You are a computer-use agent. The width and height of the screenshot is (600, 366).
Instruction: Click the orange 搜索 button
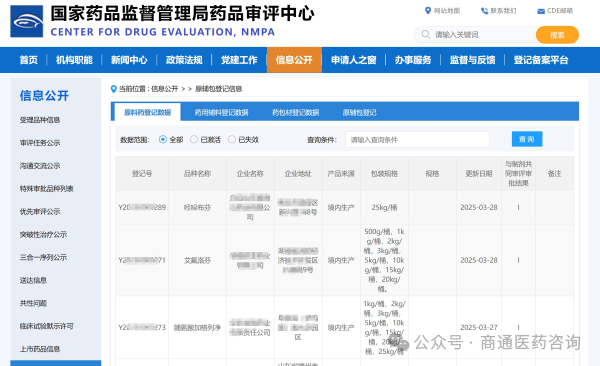557,35
